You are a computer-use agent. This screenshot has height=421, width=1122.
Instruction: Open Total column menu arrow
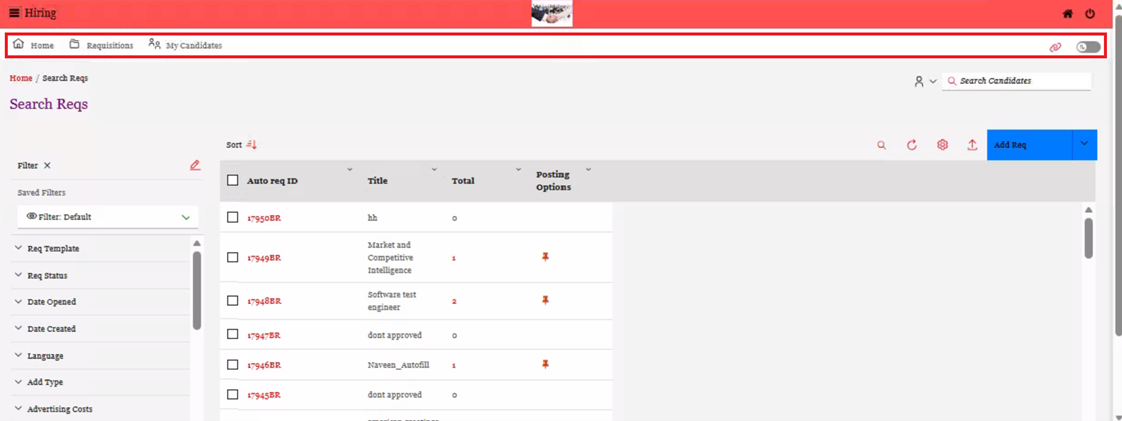519,170
